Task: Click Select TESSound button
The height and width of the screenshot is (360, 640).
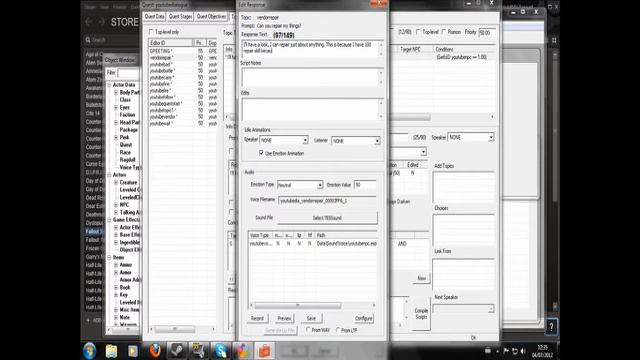Action: click(327, 218)
